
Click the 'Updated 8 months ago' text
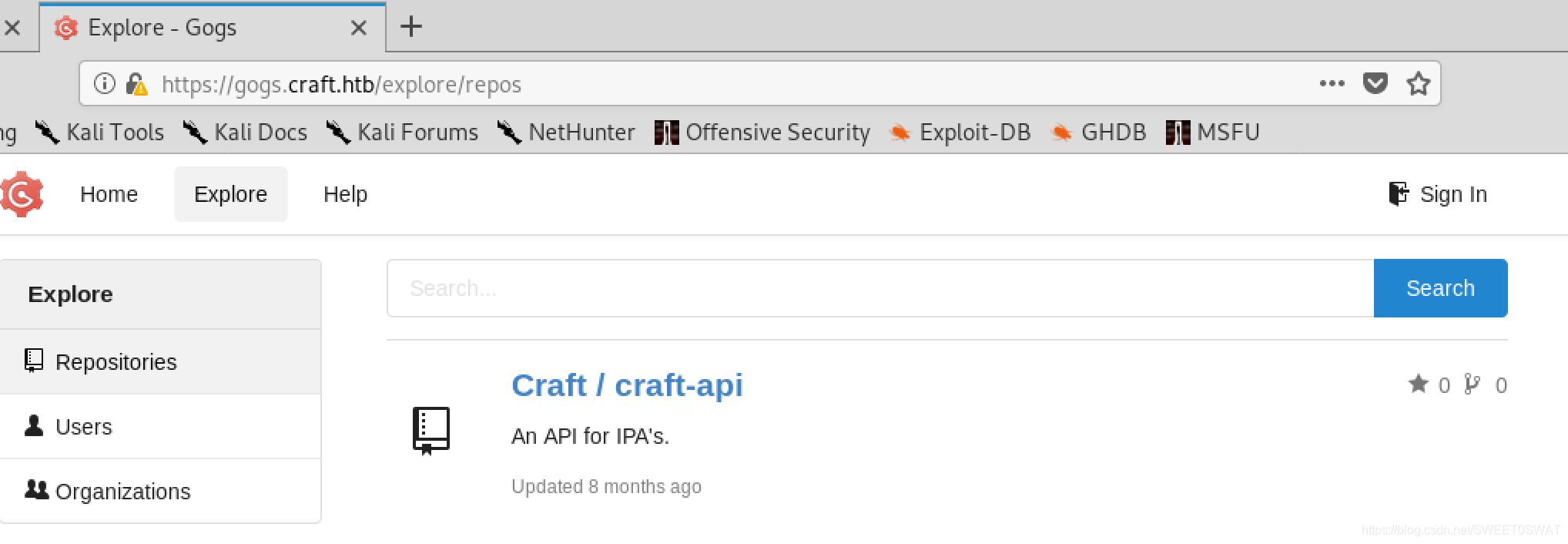[x=606, y=487]
